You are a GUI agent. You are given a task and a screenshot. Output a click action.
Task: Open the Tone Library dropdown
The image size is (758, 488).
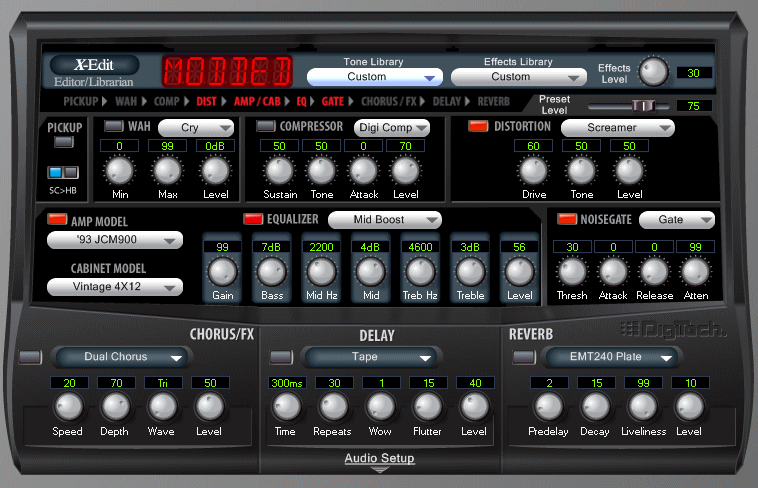375,77
